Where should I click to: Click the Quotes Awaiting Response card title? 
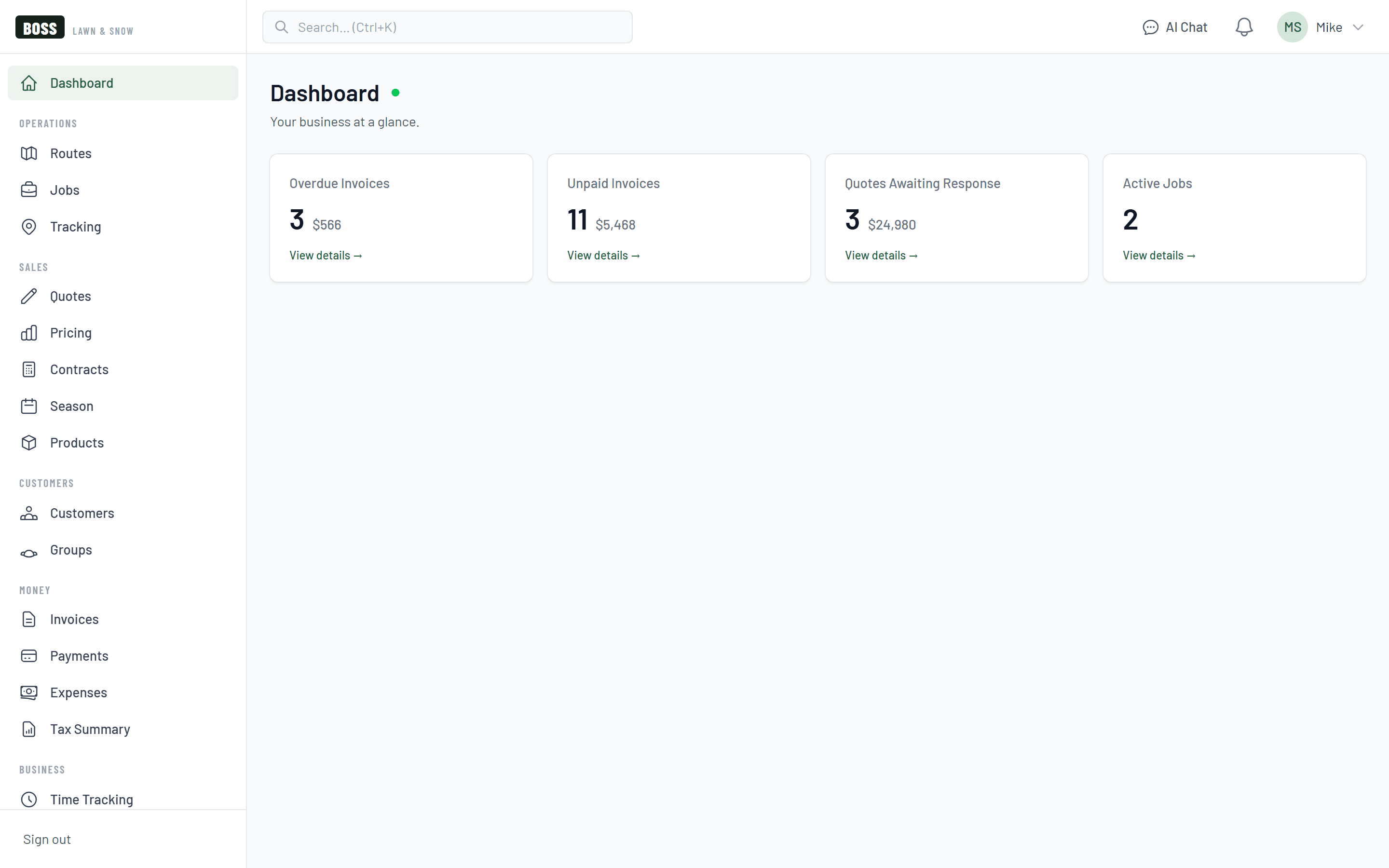coord(922,184)
